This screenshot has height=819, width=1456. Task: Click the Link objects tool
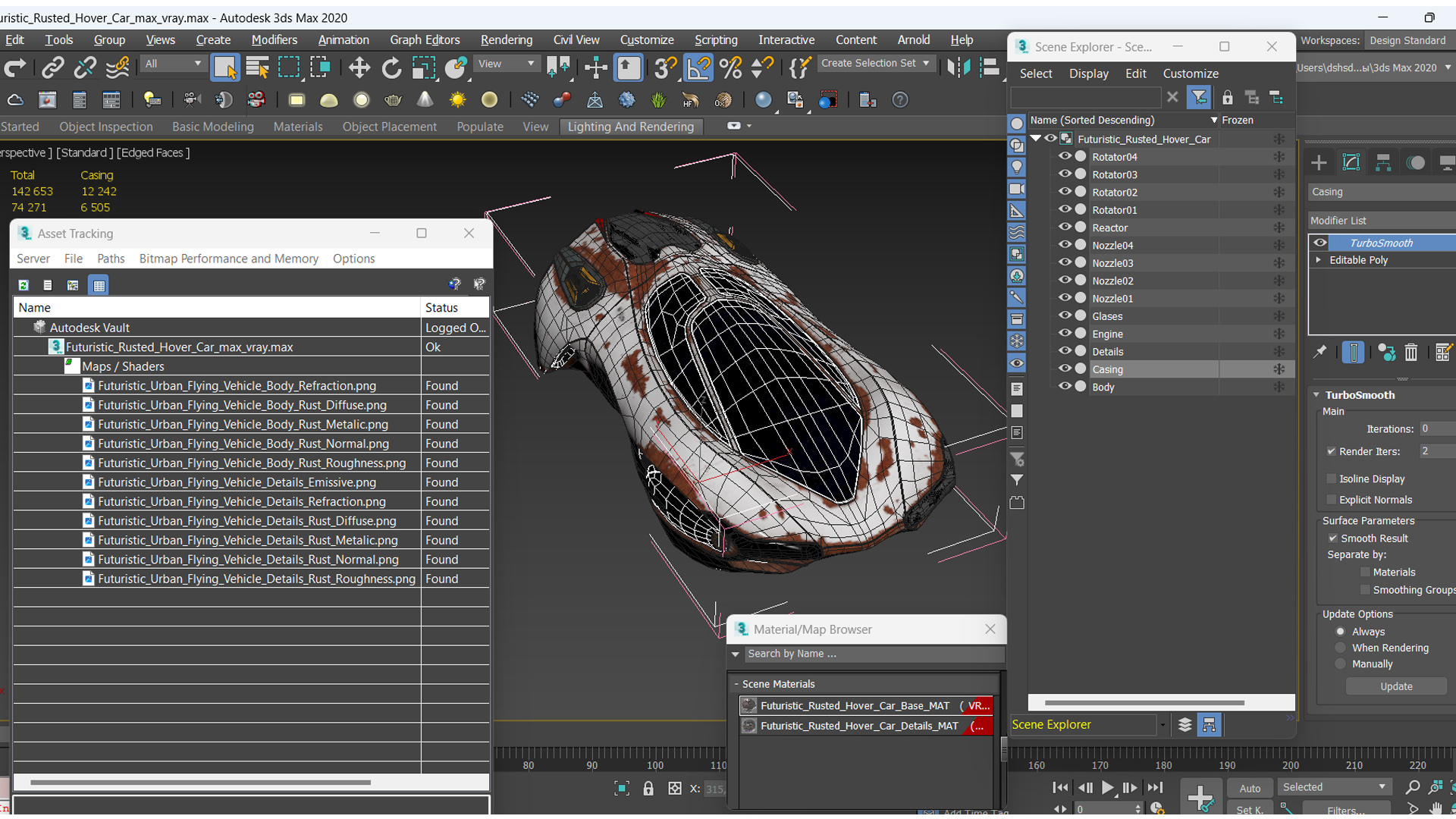coord(52,67)
